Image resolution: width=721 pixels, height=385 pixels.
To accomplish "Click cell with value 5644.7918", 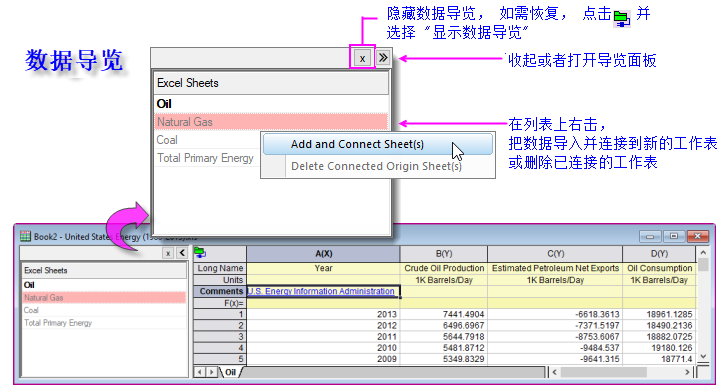I will point(444,337).
